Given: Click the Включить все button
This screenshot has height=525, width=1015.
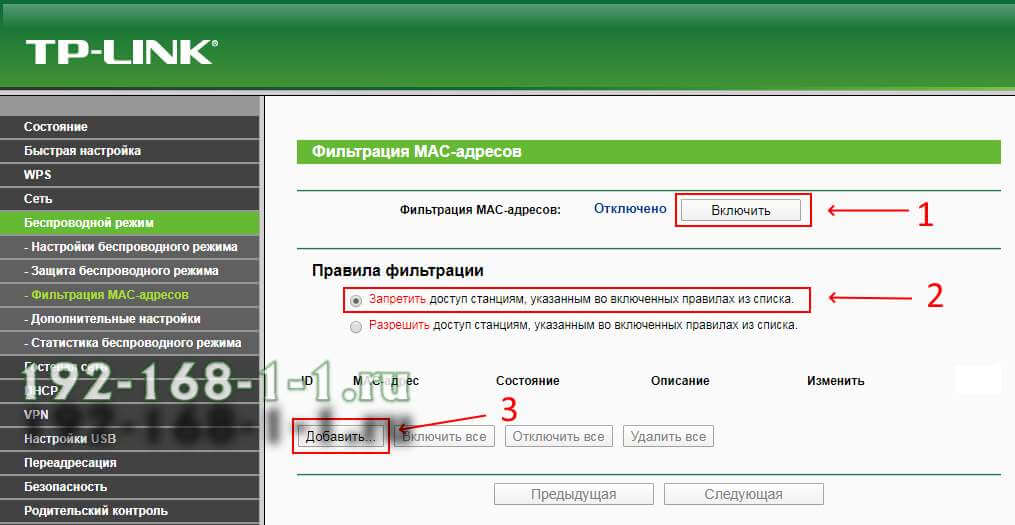Looking at the screenshot, I should (443, 437).
